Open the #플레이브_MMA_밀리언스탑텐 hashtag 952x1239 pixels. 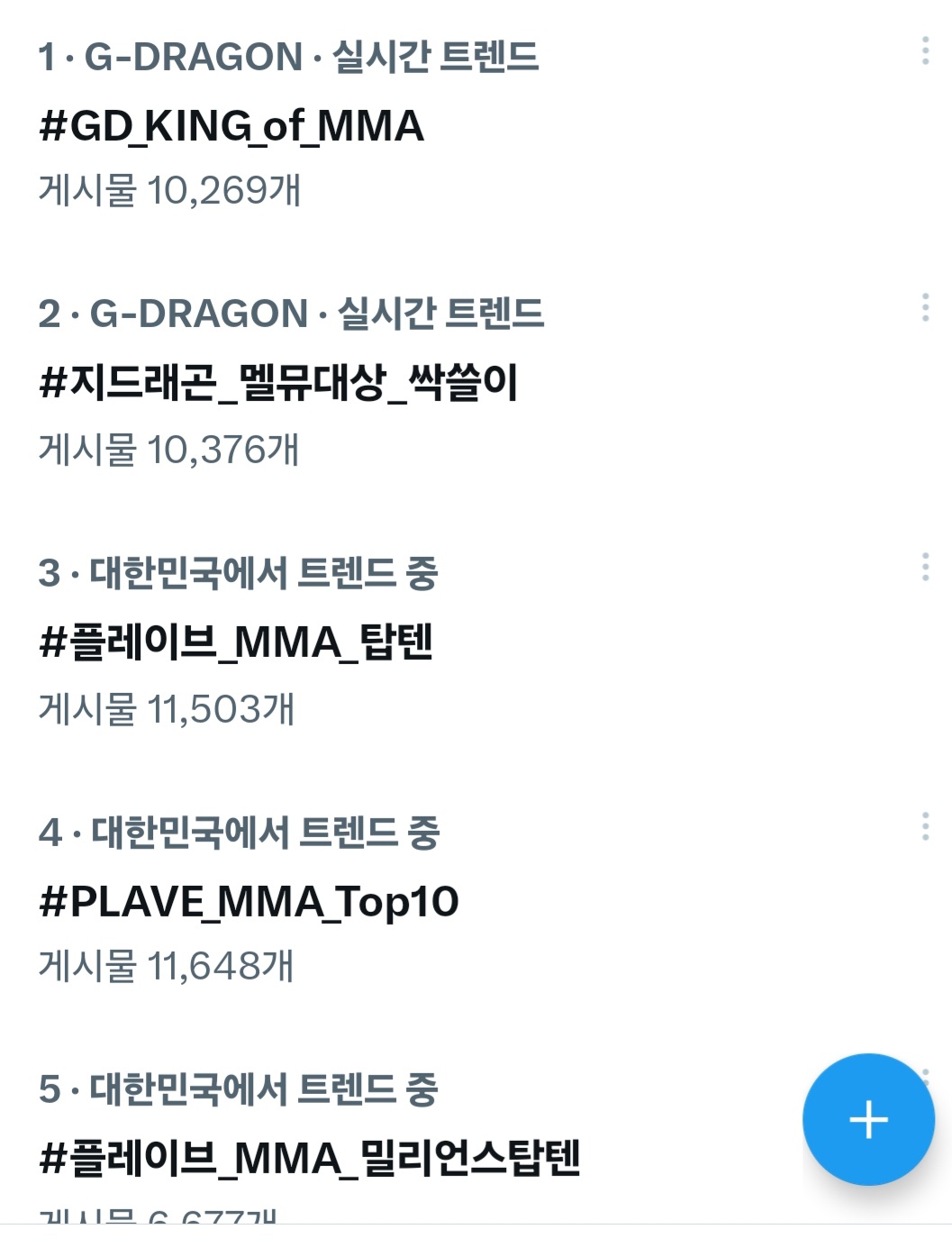(x=310, y=1158)
